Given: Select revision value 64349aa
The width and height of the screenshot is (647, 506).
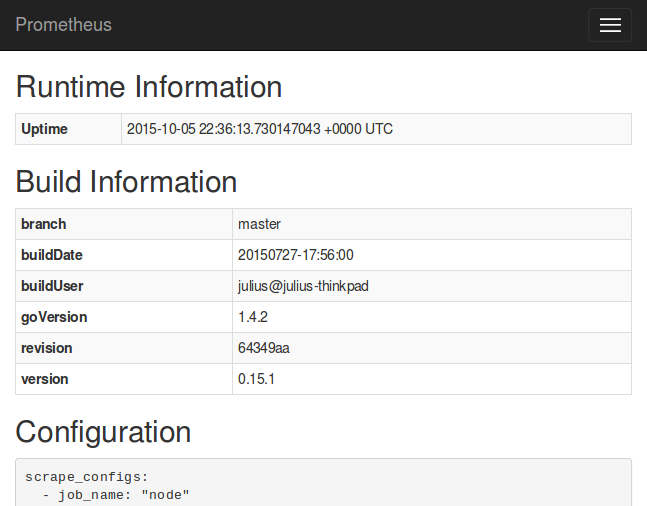Looking at the screenshot, I should (x=264, y=348).
